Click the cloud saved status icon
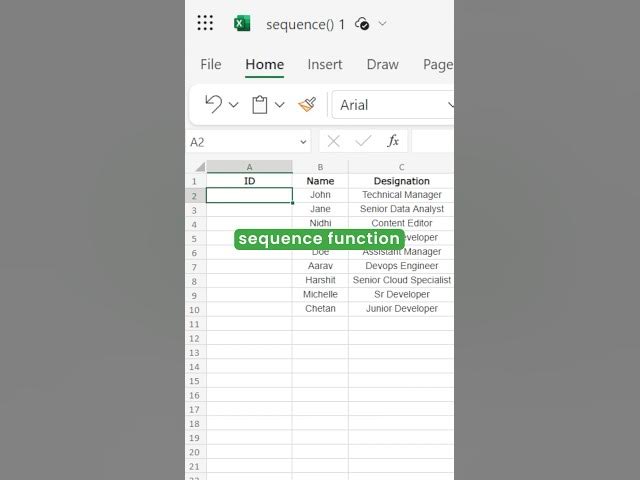The width and height of the screenshot is (640, 480). point(362,23)
